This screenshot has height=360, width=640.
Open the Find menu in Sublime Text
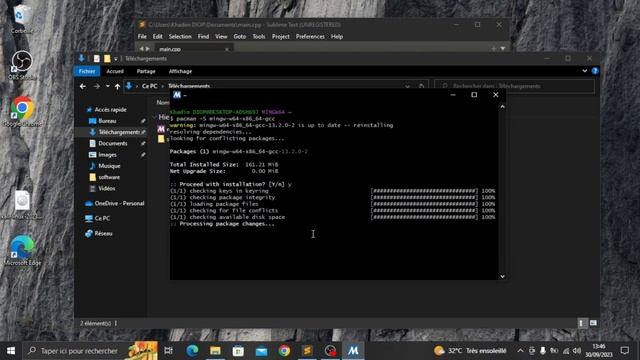tap(203, 37)
